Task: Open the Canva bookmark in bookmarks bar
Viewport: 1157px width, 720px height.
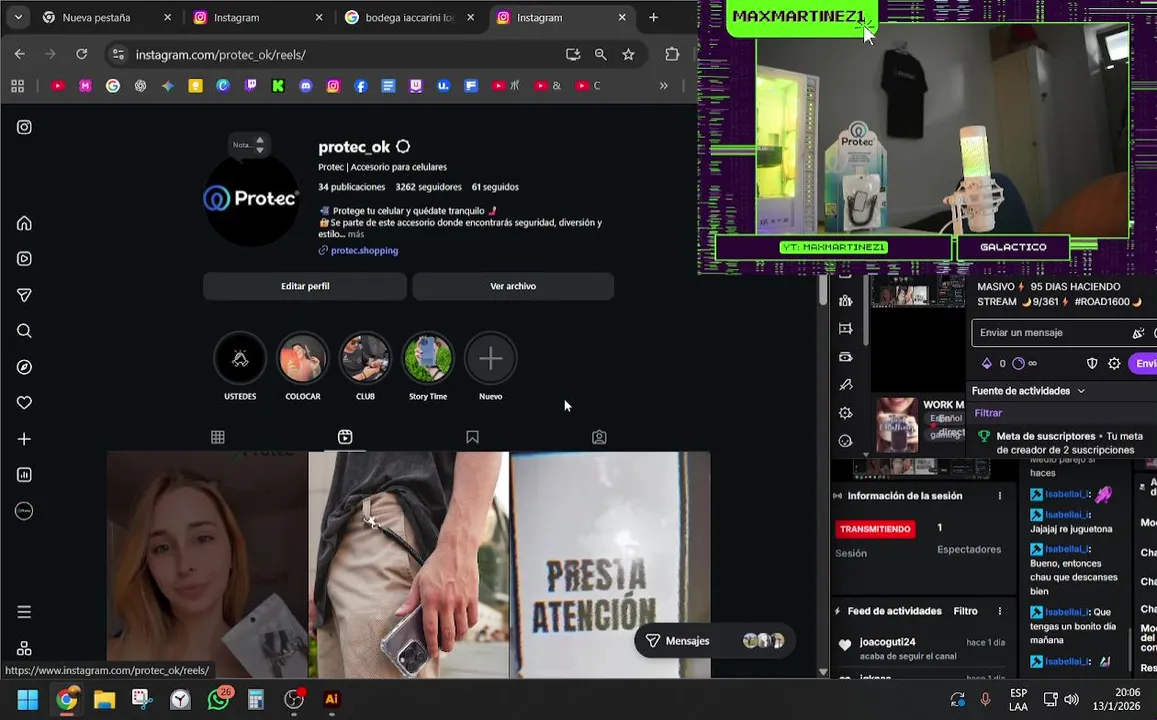Action: pyautogui.click(x=223, y=86)
